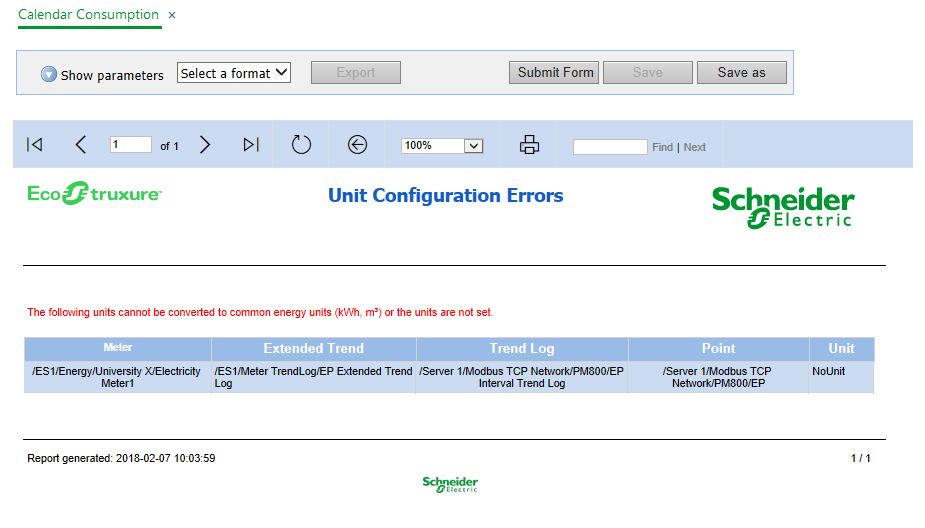Click the EcoStruxure logo
The width and height of the screenshot is (925, 528).
94,194
